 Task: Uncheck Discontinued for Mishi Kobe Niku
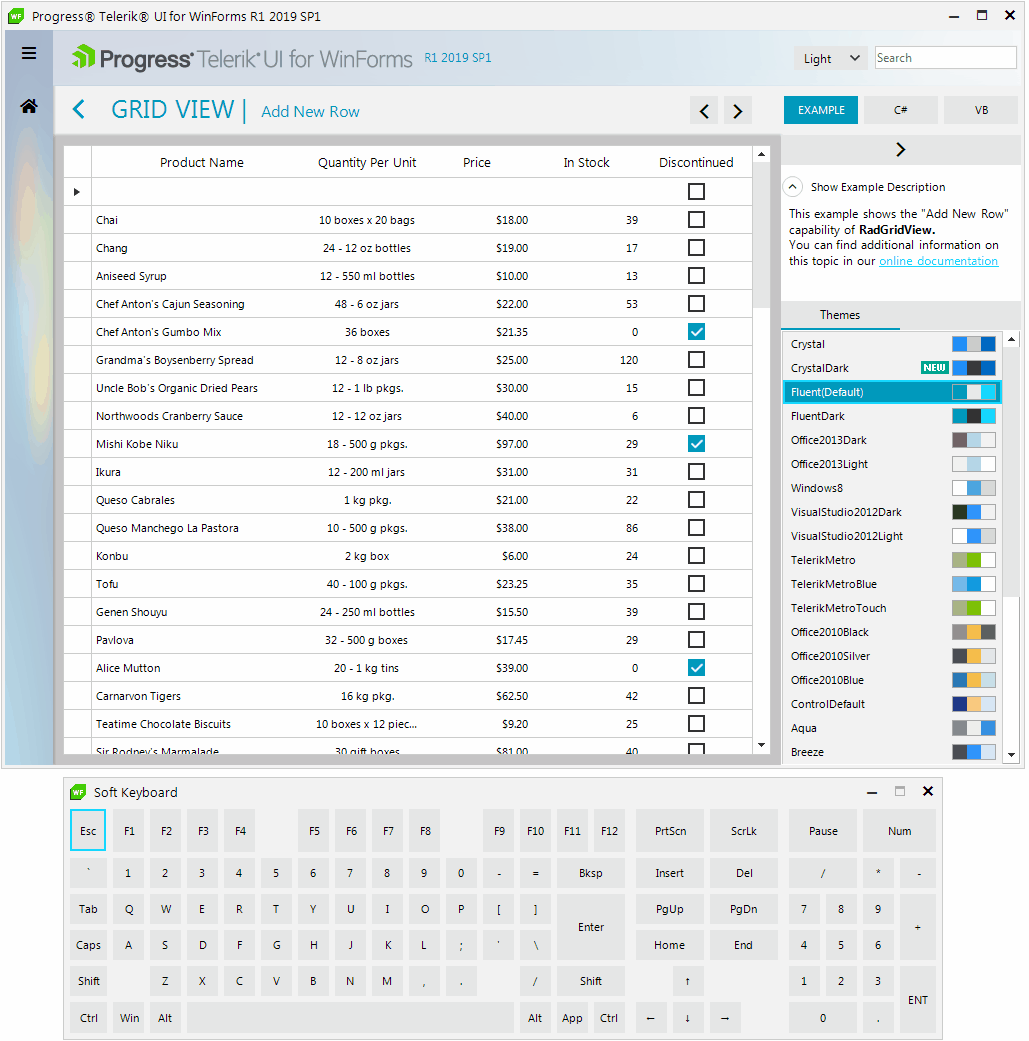(696, 443)
